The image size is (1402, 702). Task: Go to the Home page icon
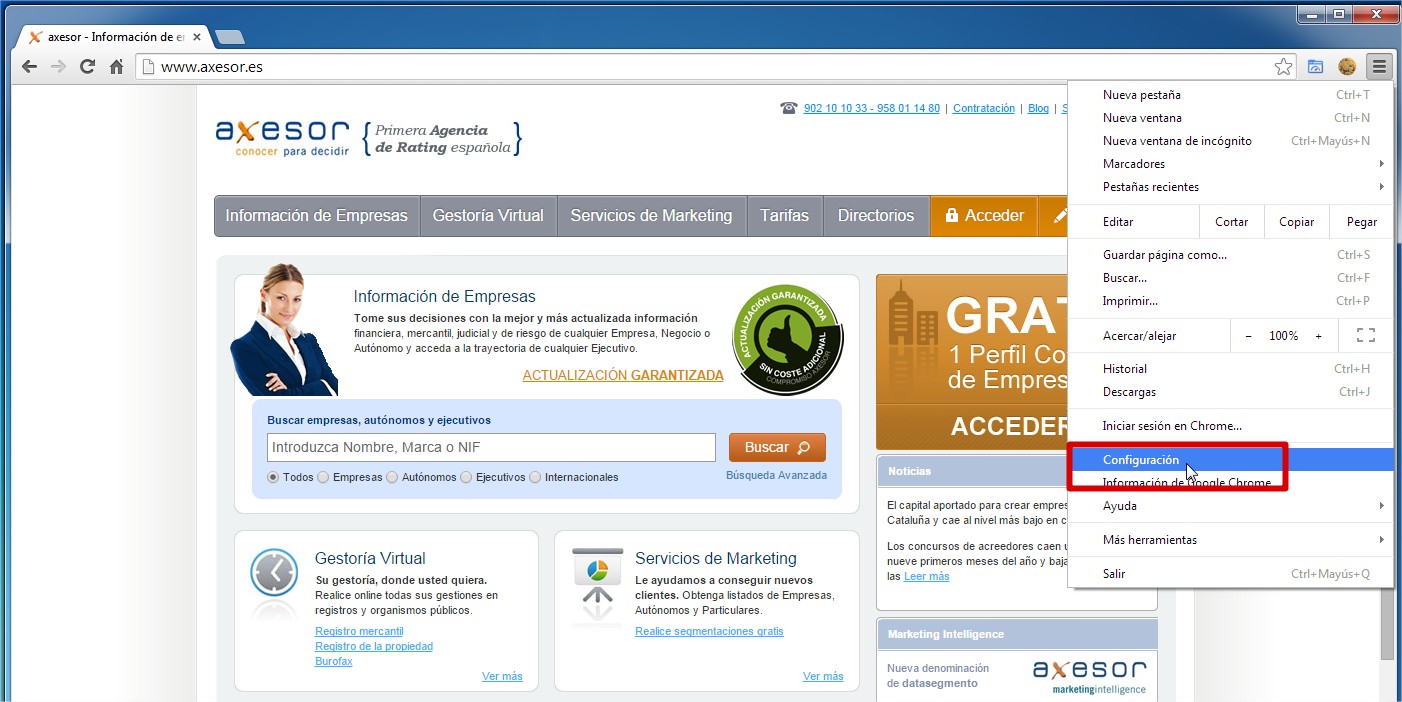(x=116, y=67)
